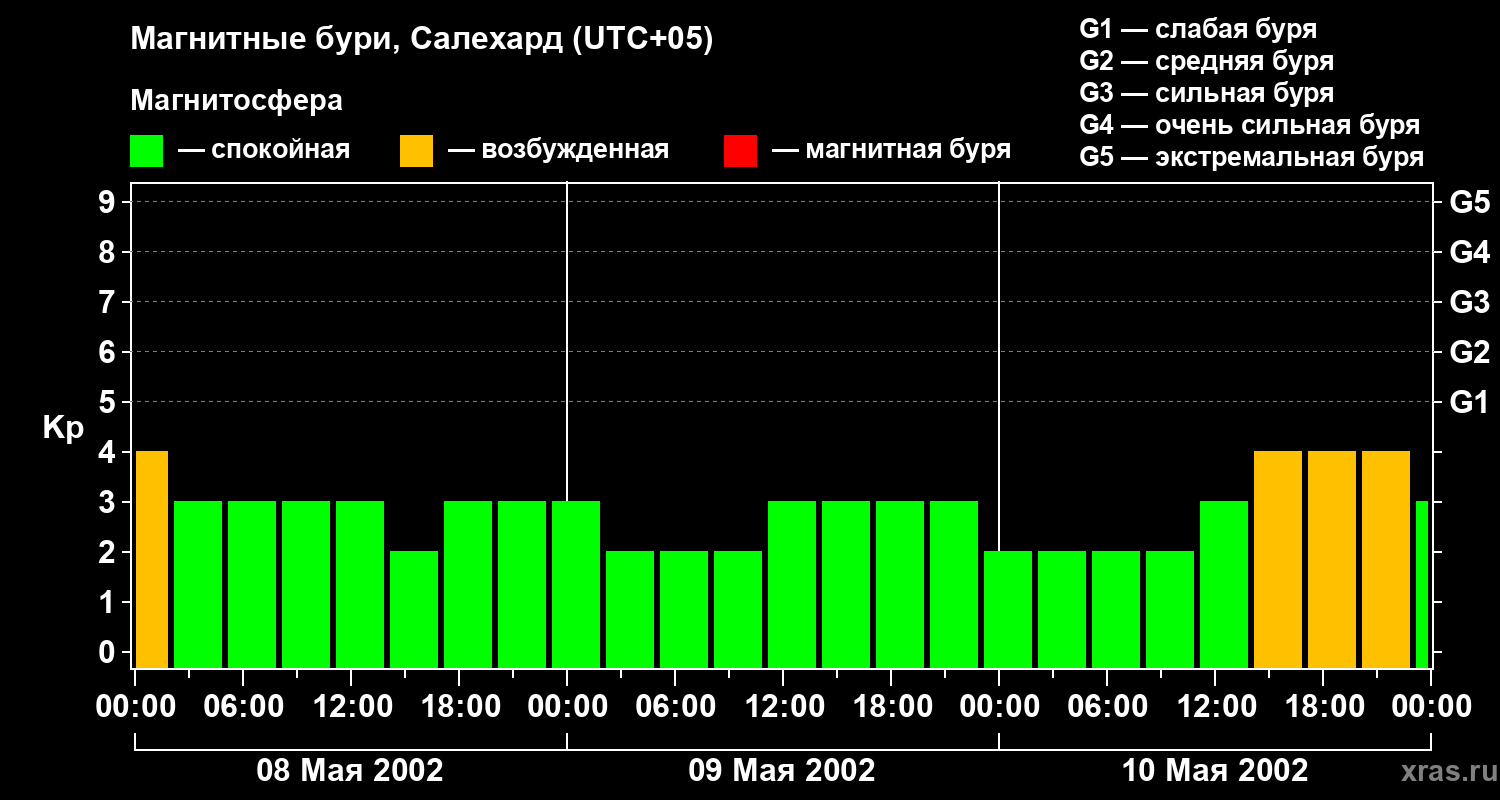
Task: Click the '08 Мая 2002' date label
Action: click(x=350, y=771)
